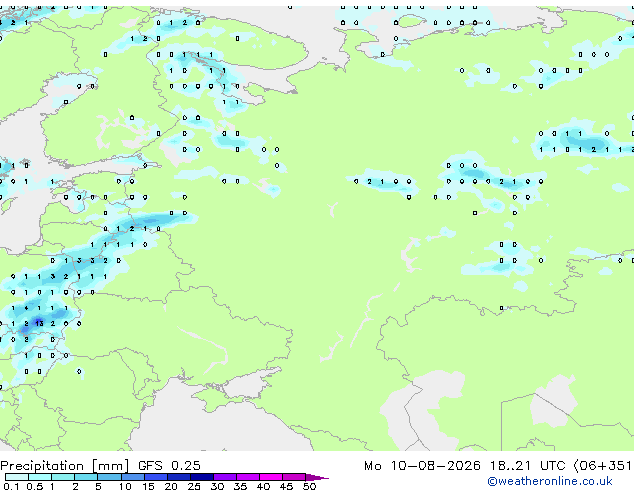Click the 25–30 mm navy legend swatch
The image size is (634, 490).
click(x=202, y=477)
